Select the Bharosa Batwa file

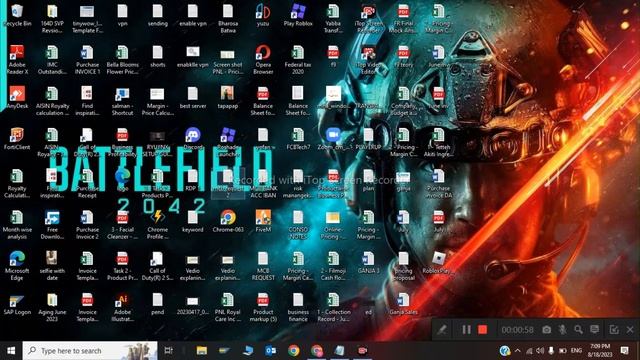(228, 18)
